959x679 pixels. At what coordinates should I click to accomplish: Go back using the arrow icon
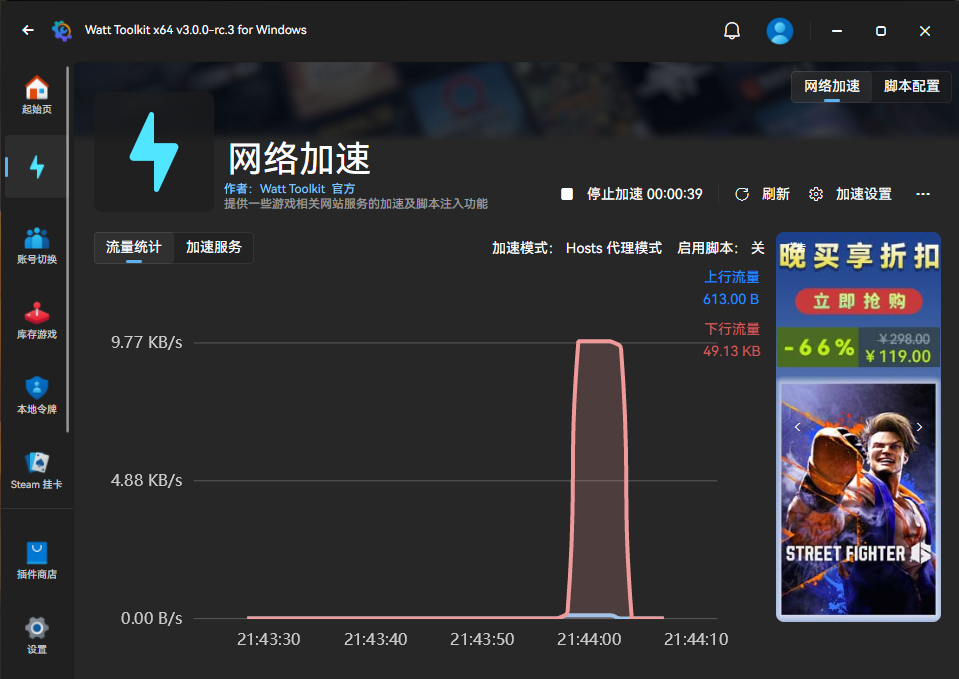[28, 30]
